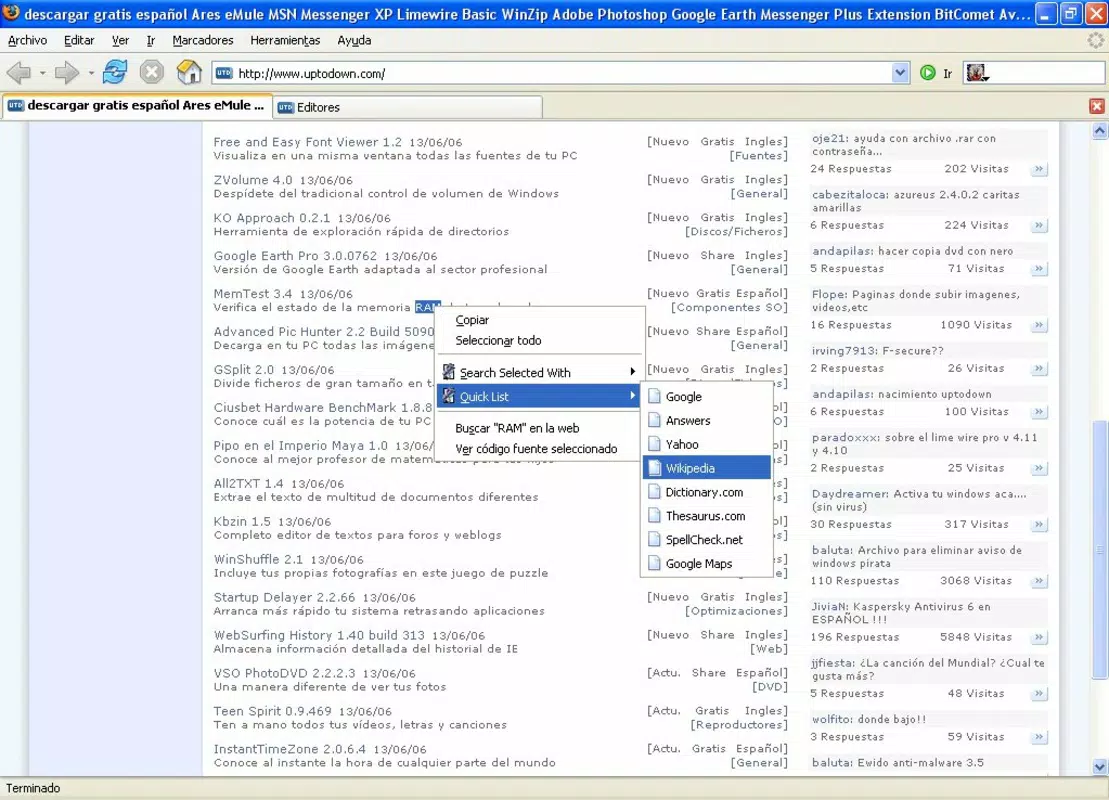Go back with the Back arrow
Image resolution: width=1109 pixels, height=800 pixels.
(19, 72)
